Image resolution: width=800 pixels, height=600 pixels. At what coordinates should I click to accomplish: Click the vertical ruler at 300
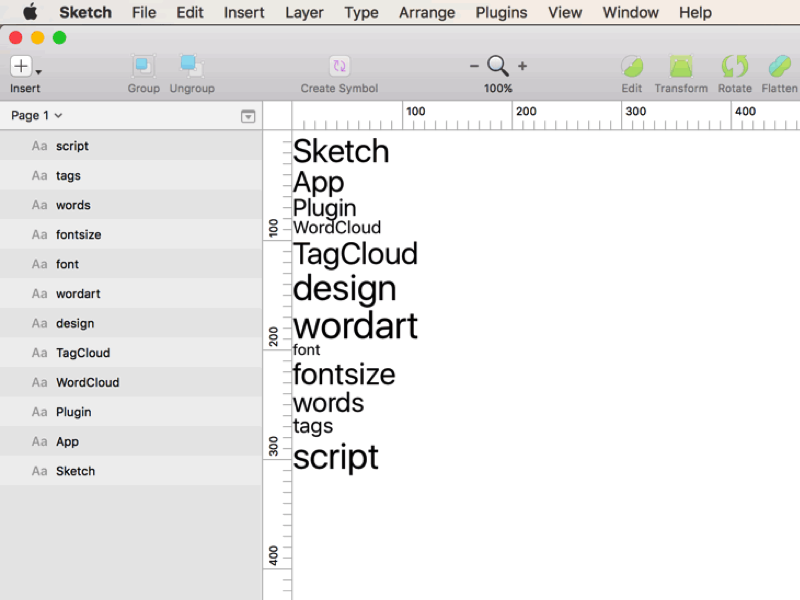coord(273,446)
